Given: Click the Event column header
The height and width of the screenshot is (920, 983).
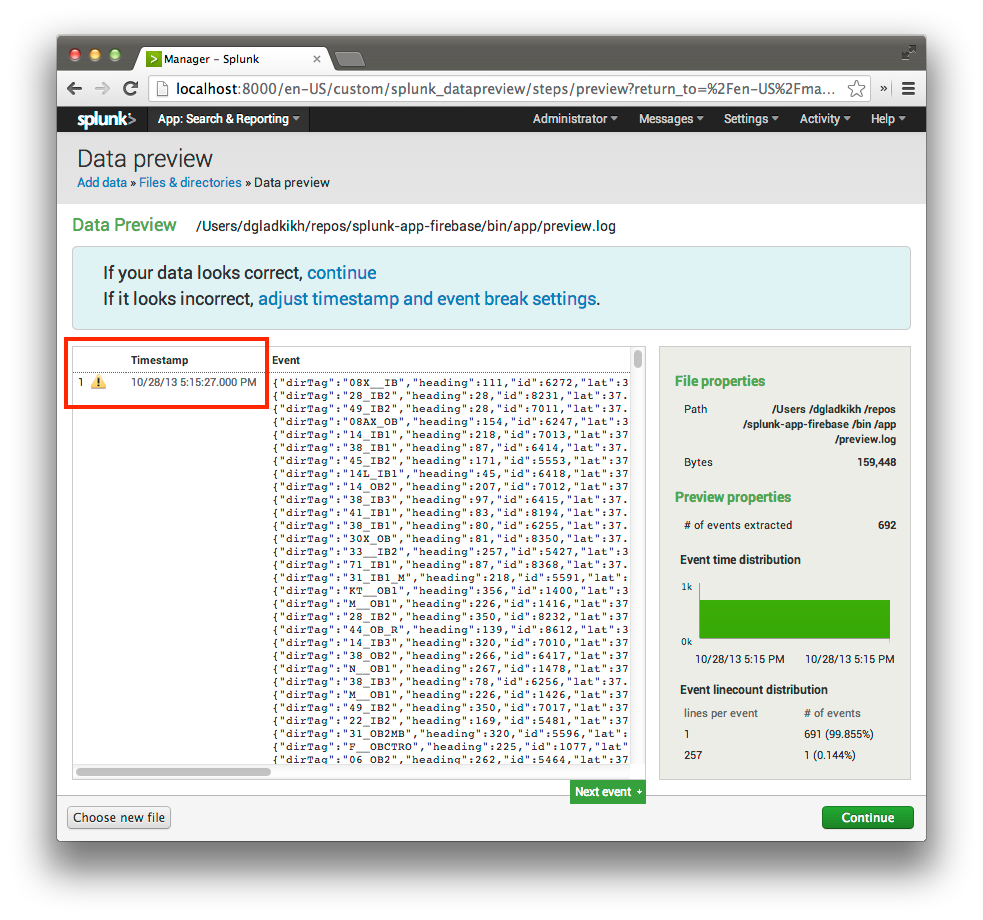Looking at the screenshot, I should click(x=286, y=360).
